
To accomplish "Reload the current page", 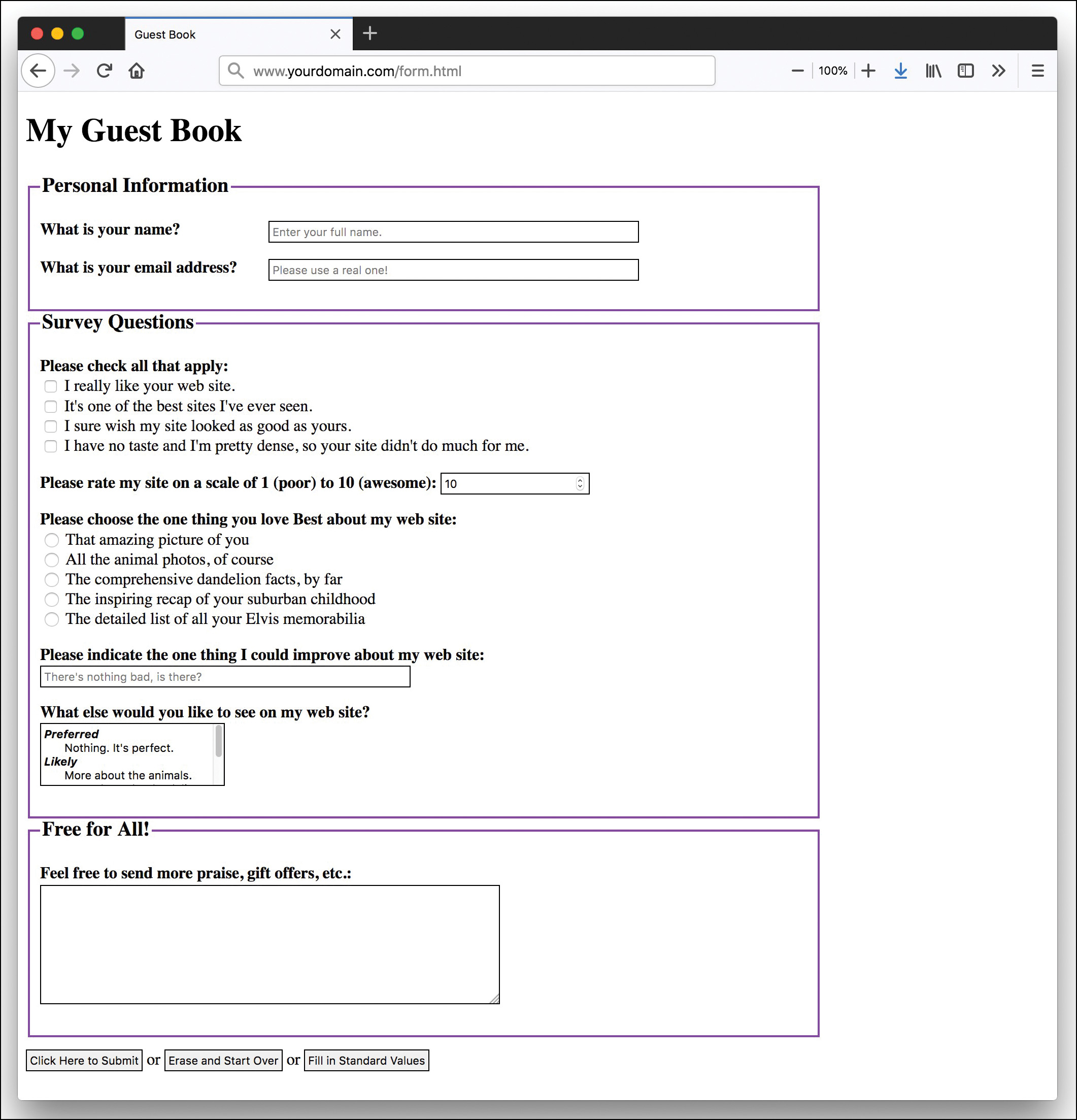I will [105, 70].
